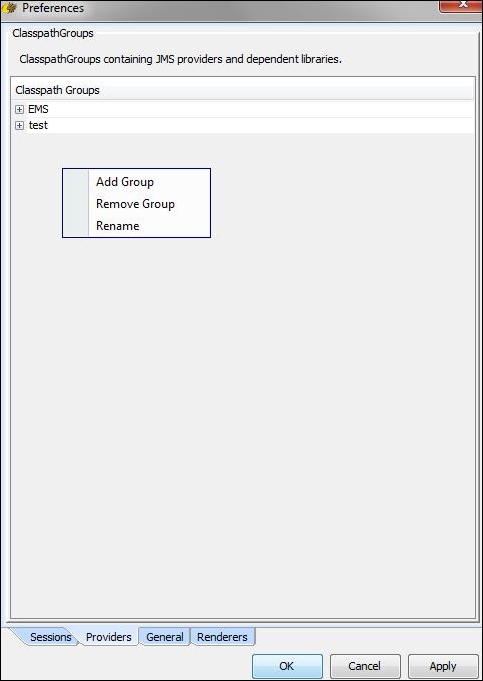This screenshot has width=483, height=681.
Task: Choose Remove Group from context menu
Action: [x=136, y=204]
